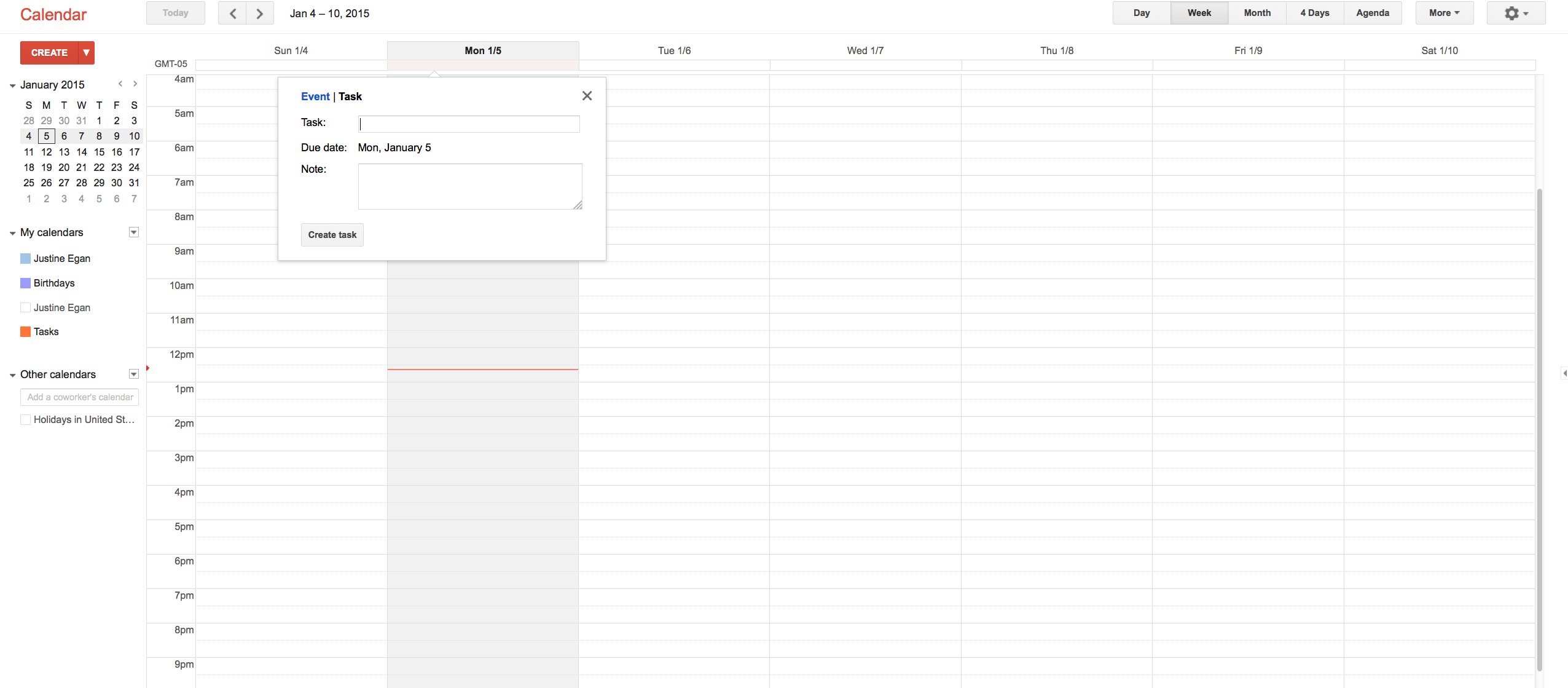This screenshot has height=688, width=1568.
Task: Click the Create task button
Action: pyautogui.click(x=332, y=235)
